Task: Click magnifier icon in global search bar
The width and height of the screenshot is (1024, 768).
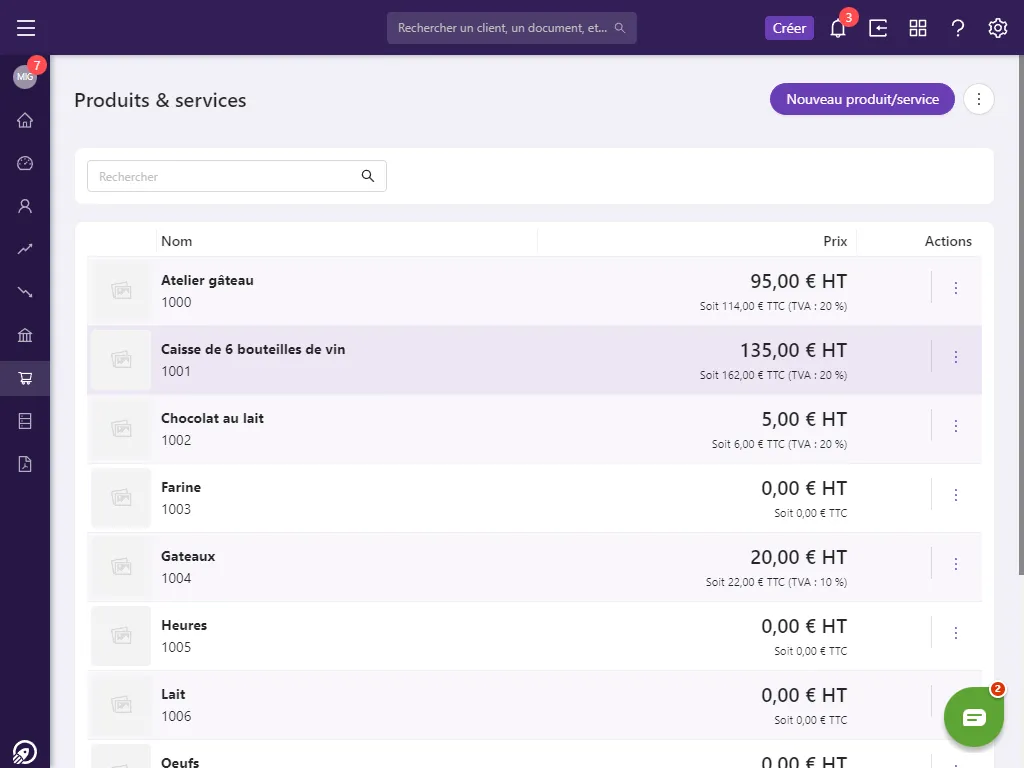Action: point(620,28)
